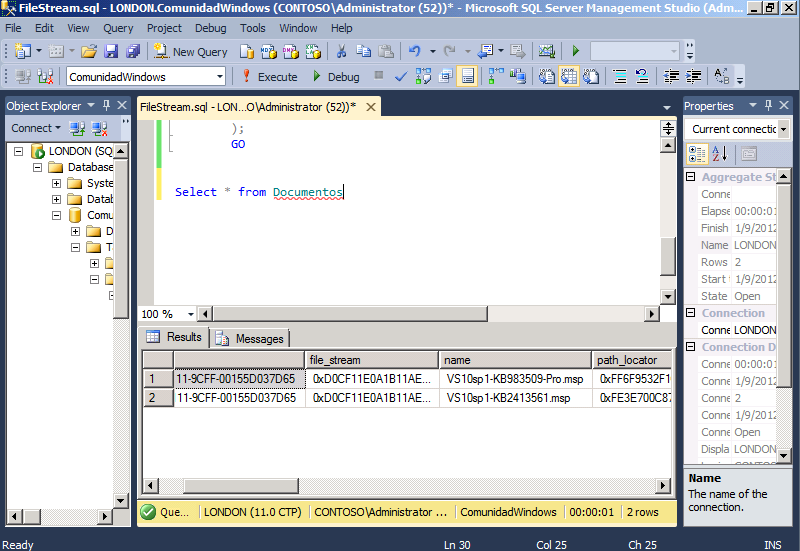
Task: Open the Query menu
Action: coord(118,28)
